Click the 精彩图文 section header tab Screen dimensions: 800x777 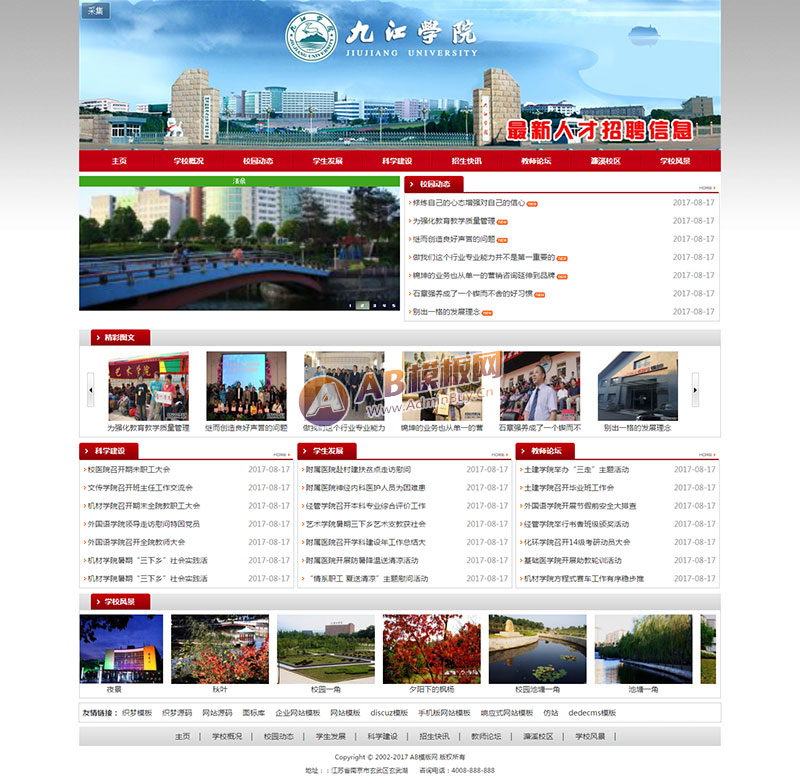pos(120,337)
